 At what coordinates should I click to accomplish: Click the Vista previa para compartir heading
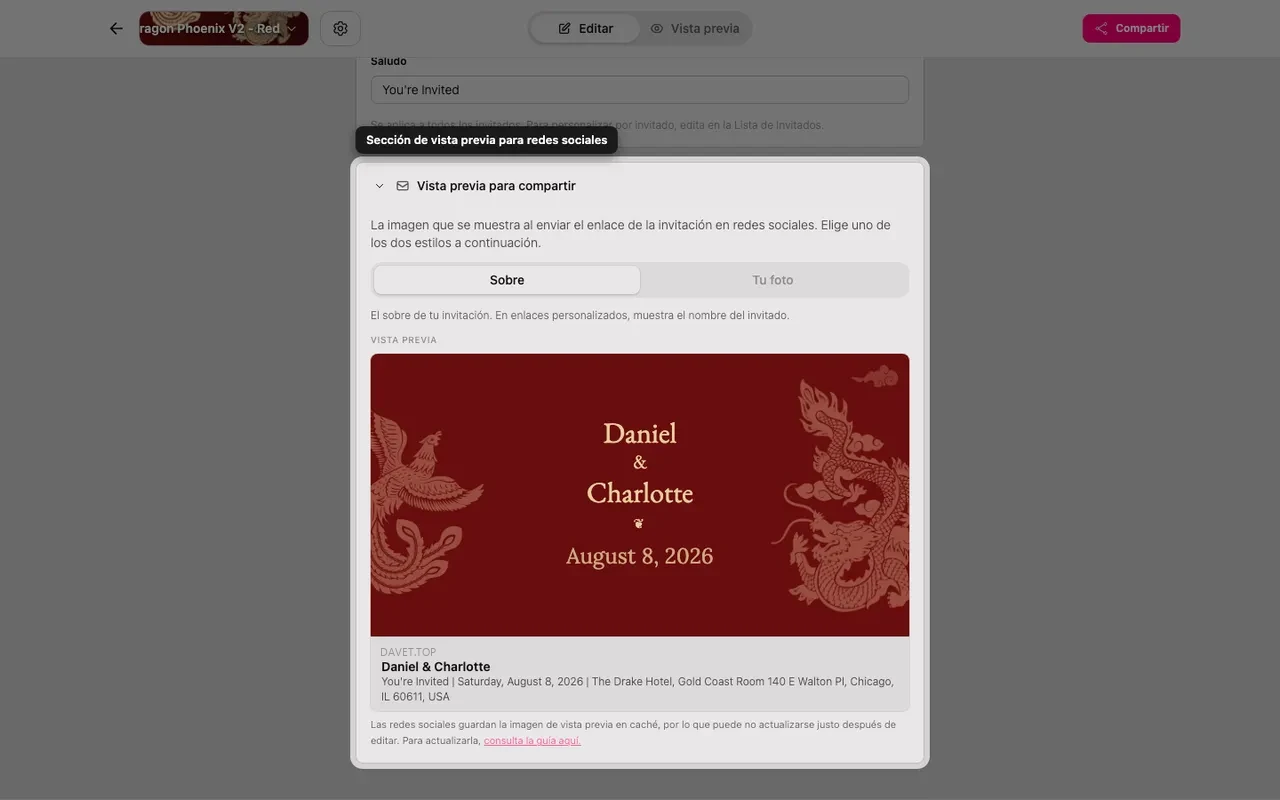pyautogui.click(x=496, y=186)
